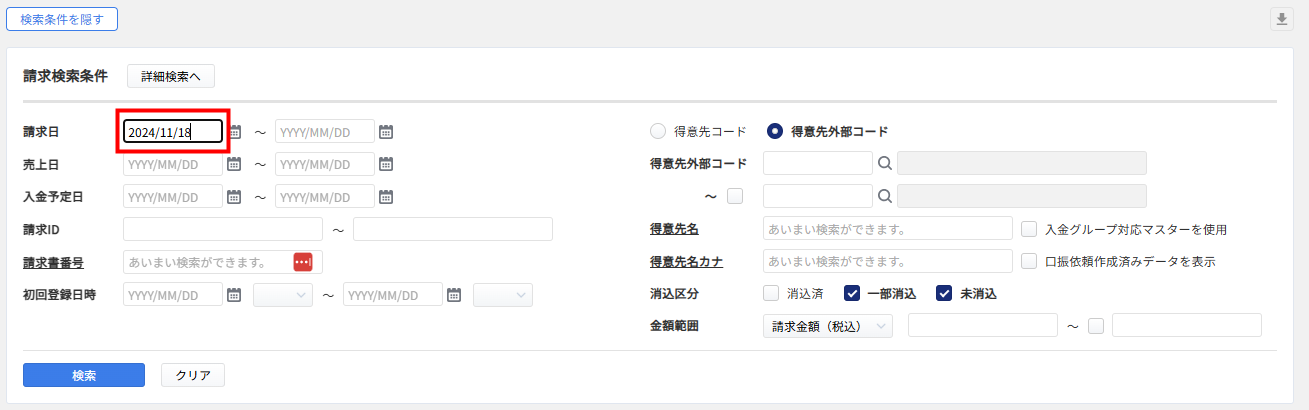The height and width of the screenshot is (410, 1309).
Task: Click the 詳細検索へ button
Action: [171, 76]
